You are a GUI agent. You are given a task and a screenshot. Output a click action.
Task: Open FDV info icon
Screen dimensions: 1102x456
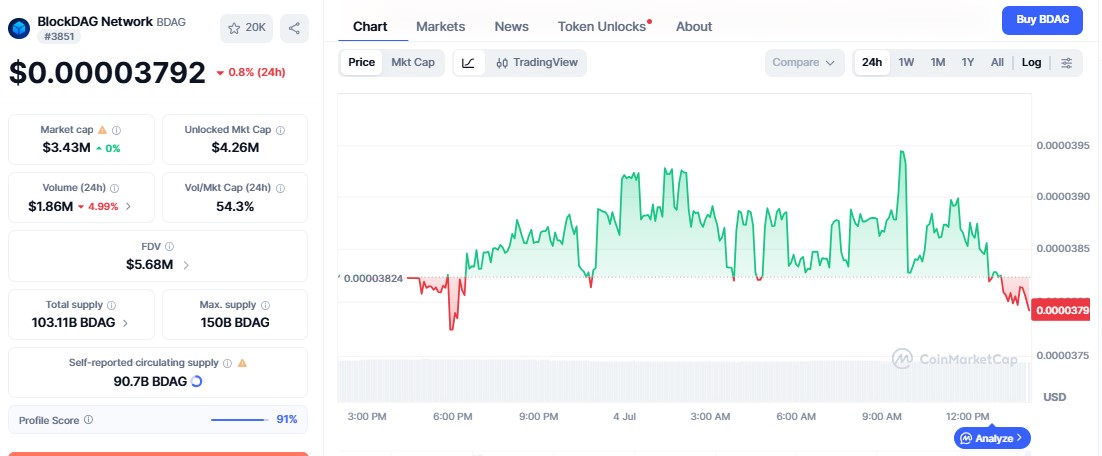[169, 247]
